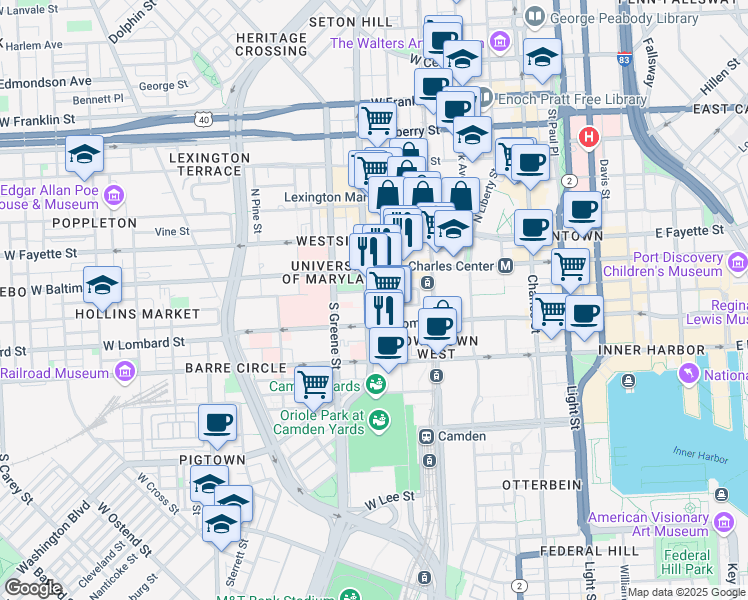Click the American Visionary Art Museum pin
This screenshot has width=748, height=600.
pyautogui.click(x=724, y=522)
